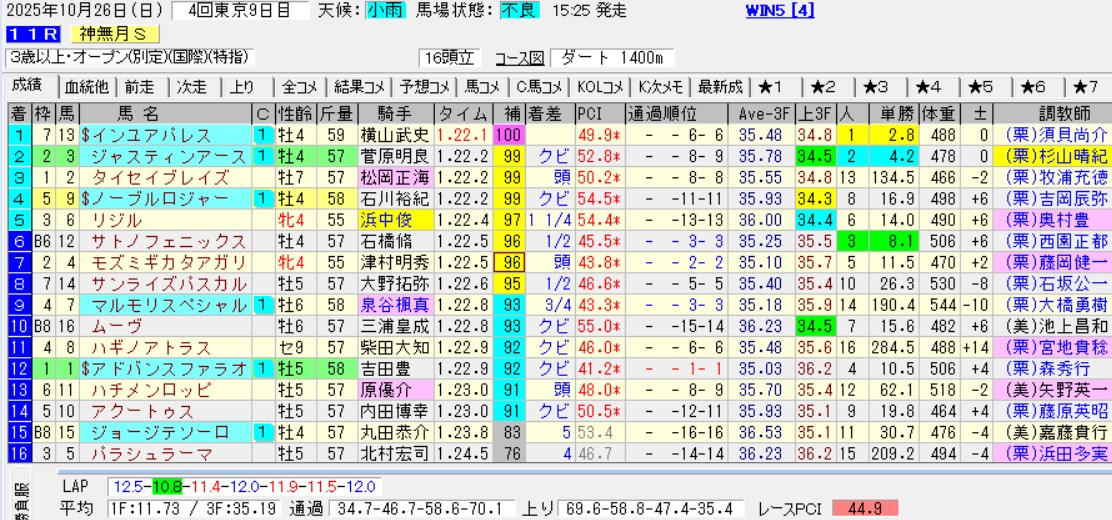Open the コース図 course map link

pos(518,58)
